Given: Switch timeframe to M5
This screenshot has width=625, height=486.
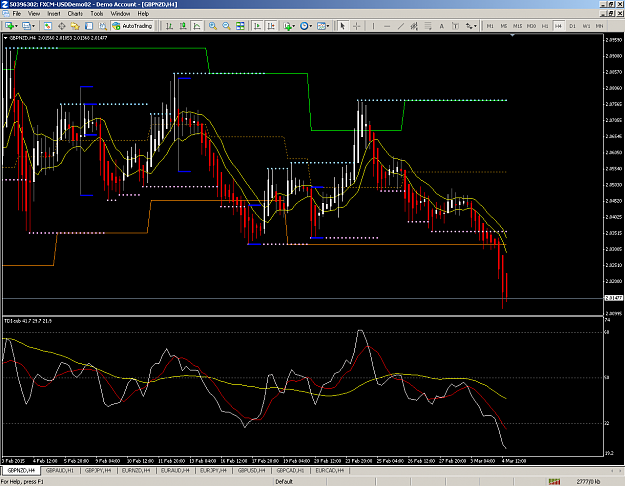Looking at the screenshot, I should 503,26.
